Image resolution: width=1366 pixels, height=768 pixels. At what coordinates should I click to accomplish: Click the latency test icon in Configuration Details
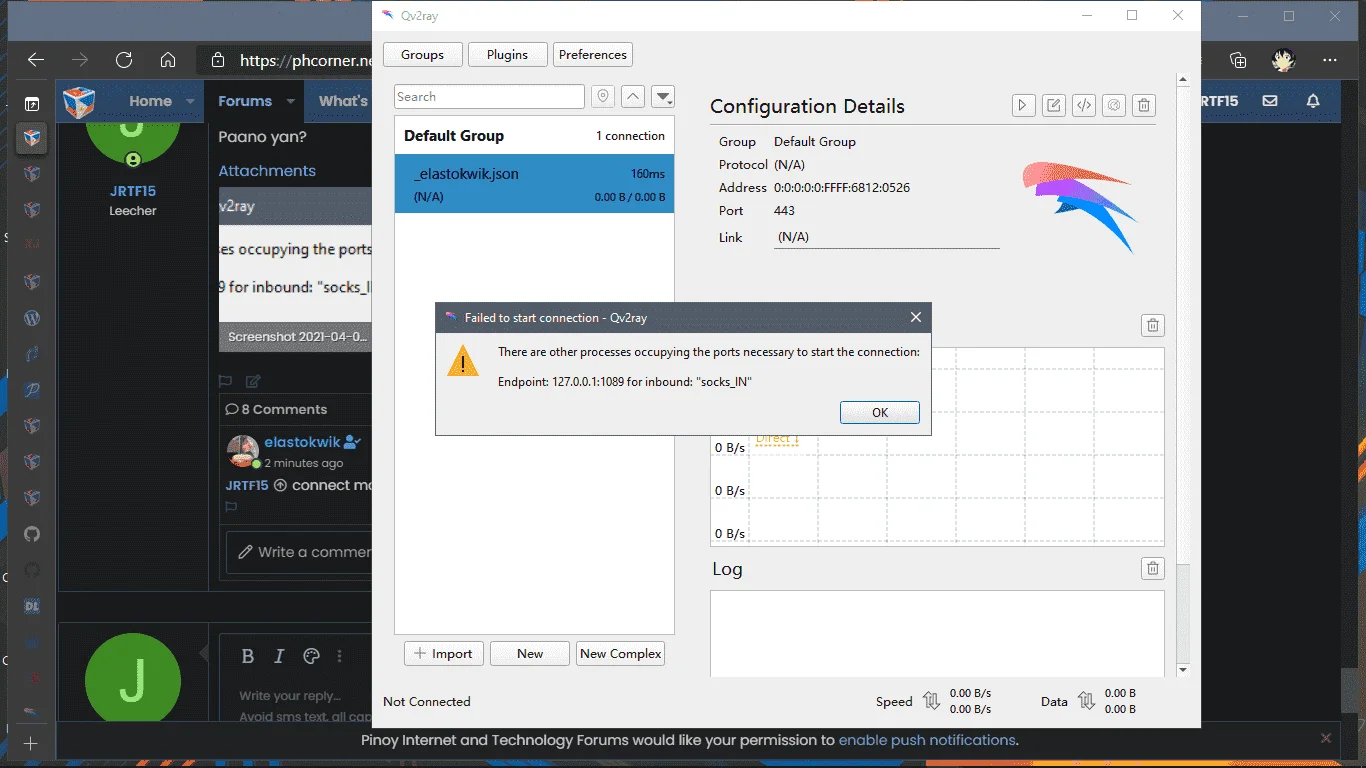coord(1114,105)
